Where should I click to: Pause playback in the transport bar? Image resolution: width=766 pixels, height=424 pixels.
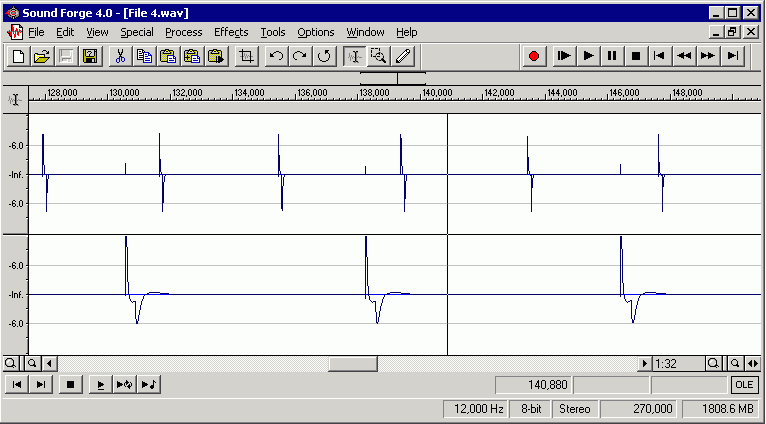[x=612, y=56]
